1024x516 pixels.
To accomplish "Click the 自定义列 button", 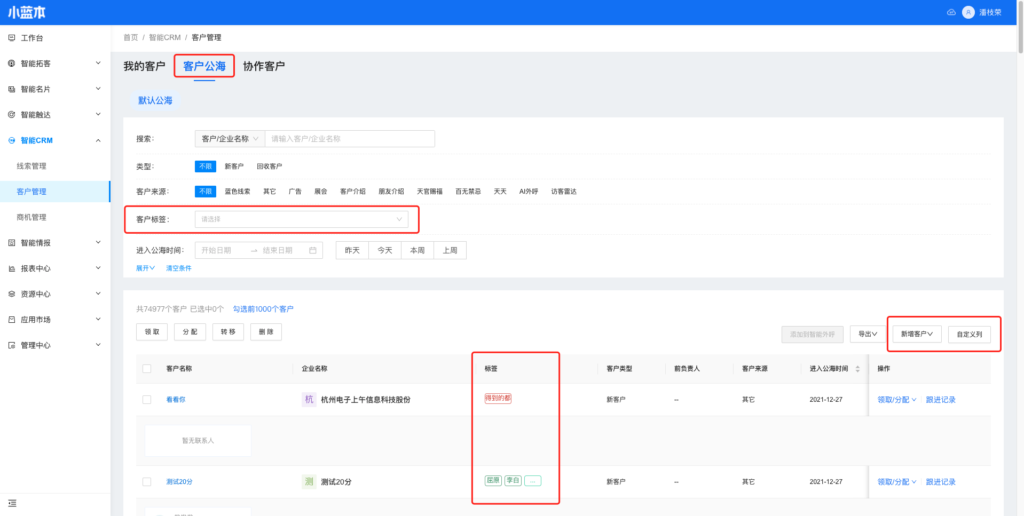I will 970,334.
